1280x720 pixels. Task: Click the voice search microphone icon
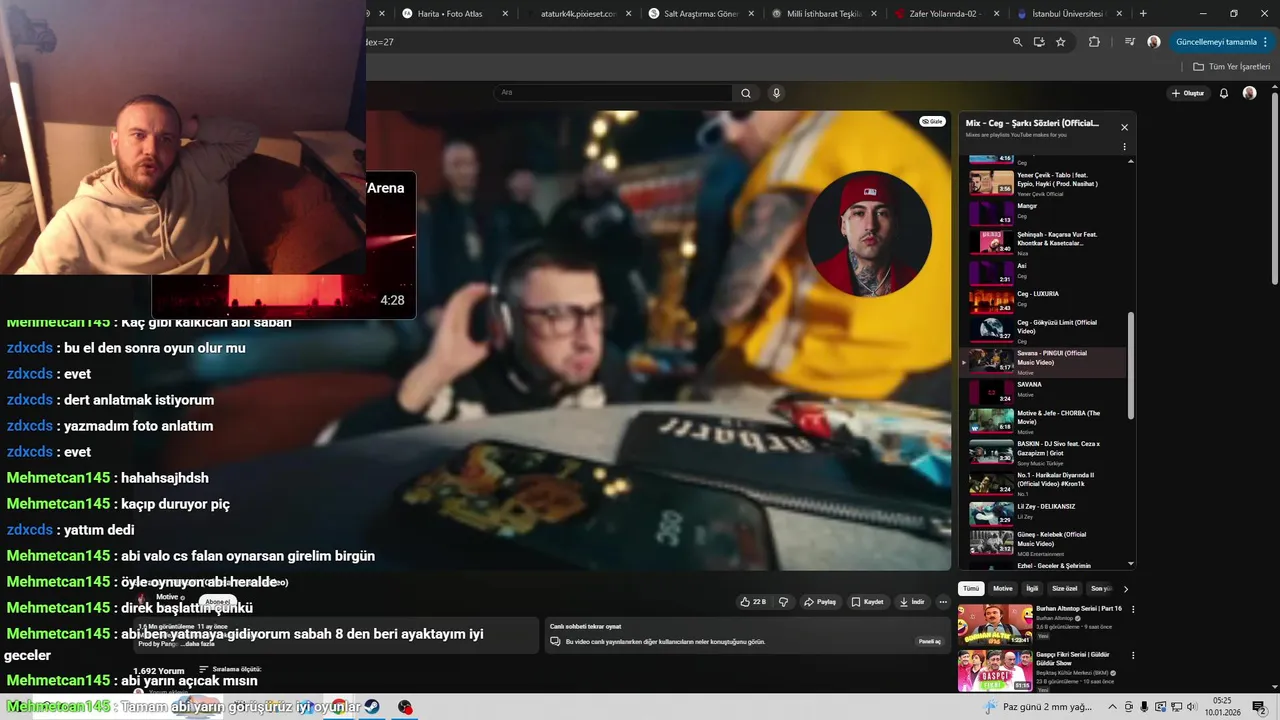click(x=776, y=93)
